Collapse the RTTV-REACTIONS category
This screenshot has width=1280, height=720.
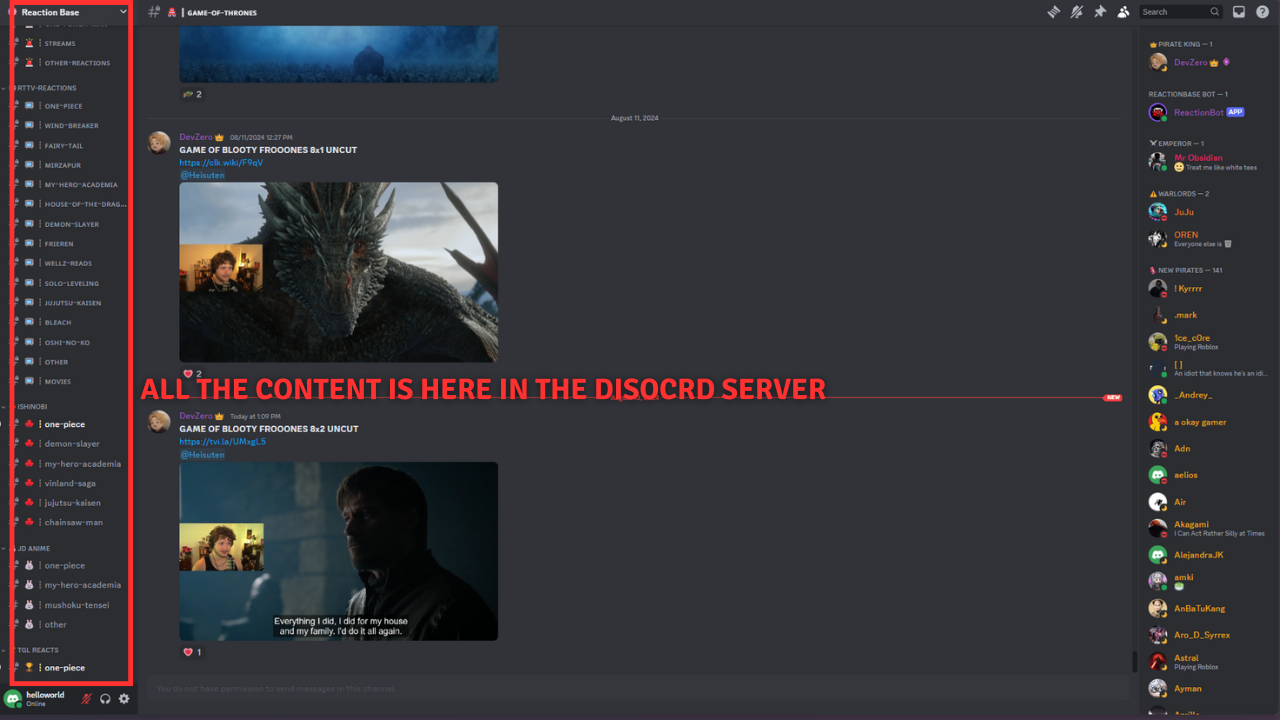click(46, 88)
